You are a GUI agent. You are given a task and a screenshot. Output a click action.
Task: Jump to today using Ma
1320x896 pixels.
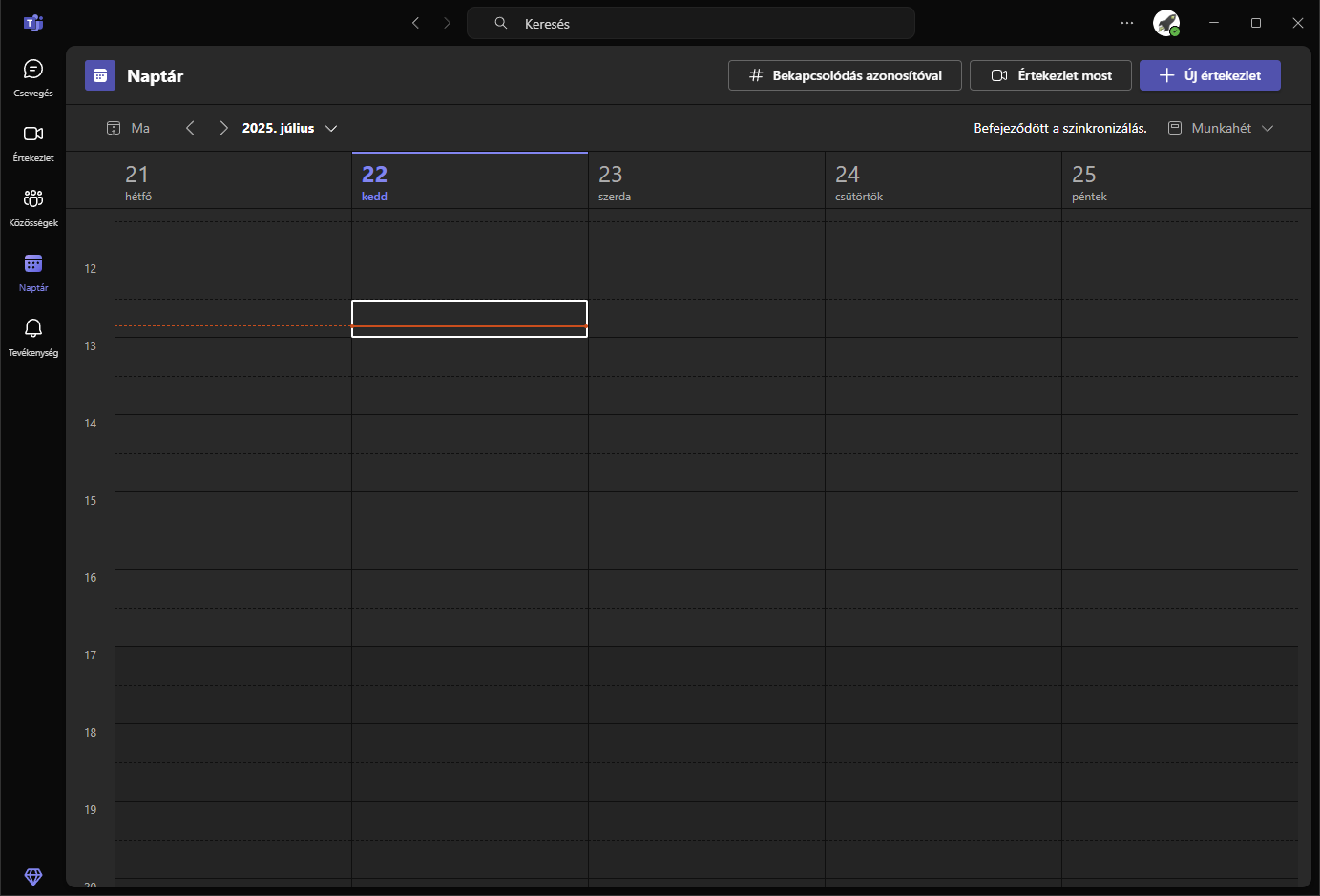coord(129,127)
